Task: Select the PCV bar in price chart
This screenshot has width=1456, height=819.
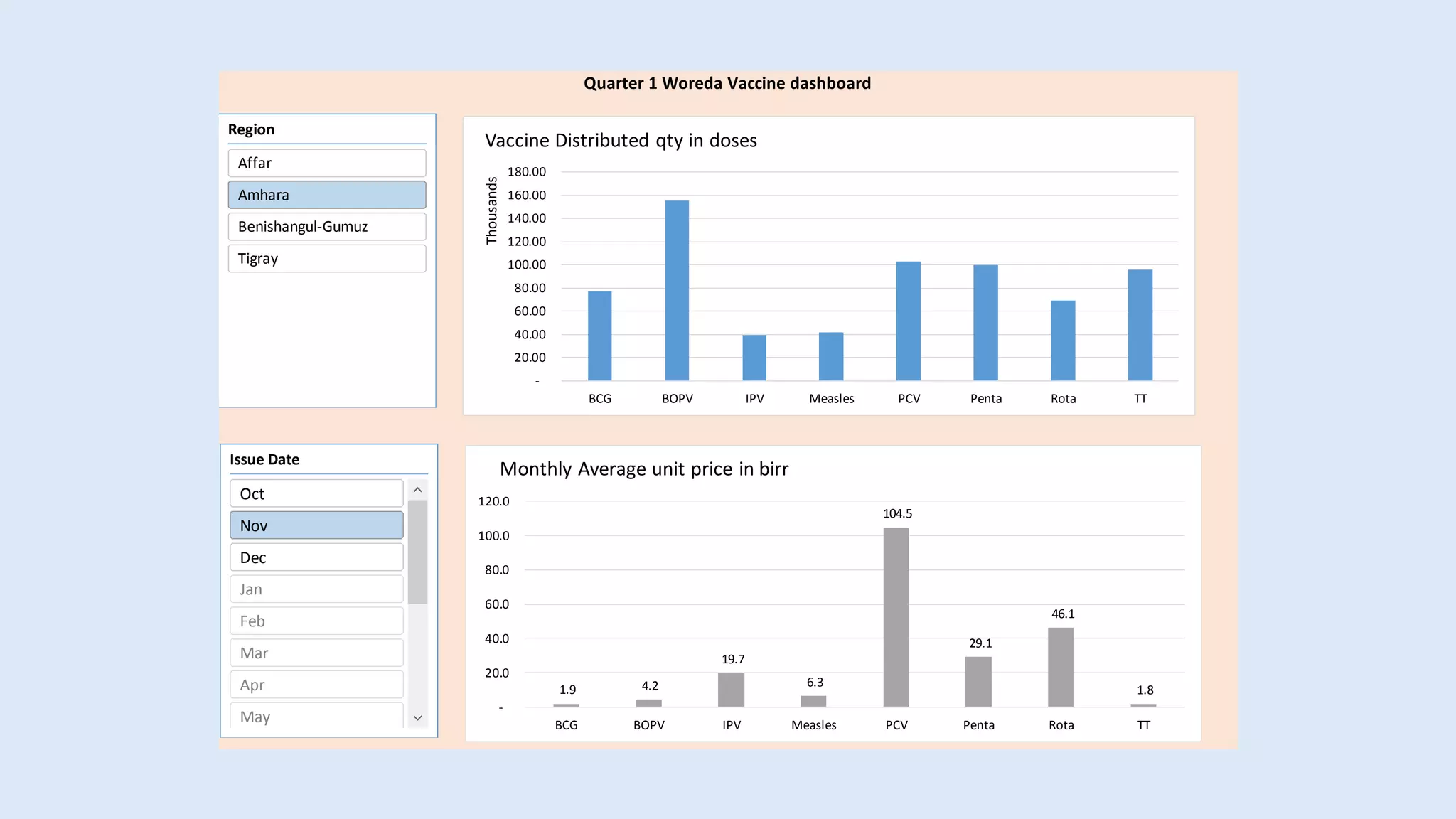Action: click(x=896, y=617)
